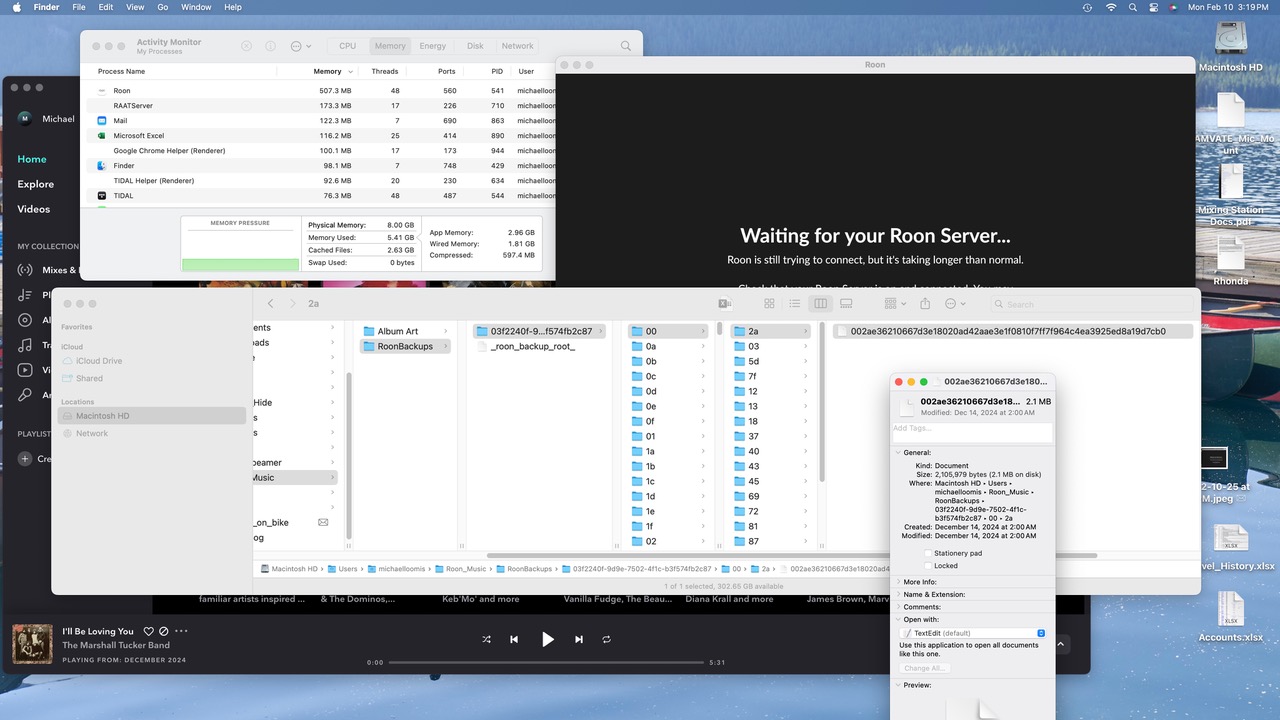
Task: Click the Add Tags field
Action: 972,433
